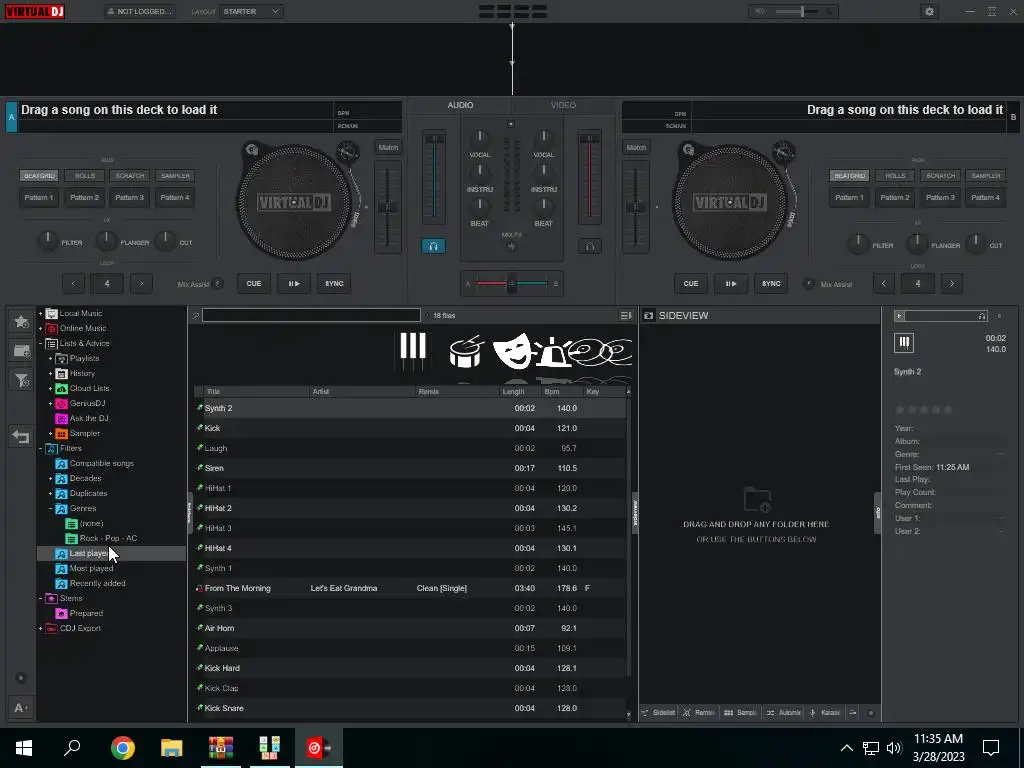Viewport: 1024px width, 768px height.
Task: Click the prelisten play icon in info panel
Action: (899, 316)
